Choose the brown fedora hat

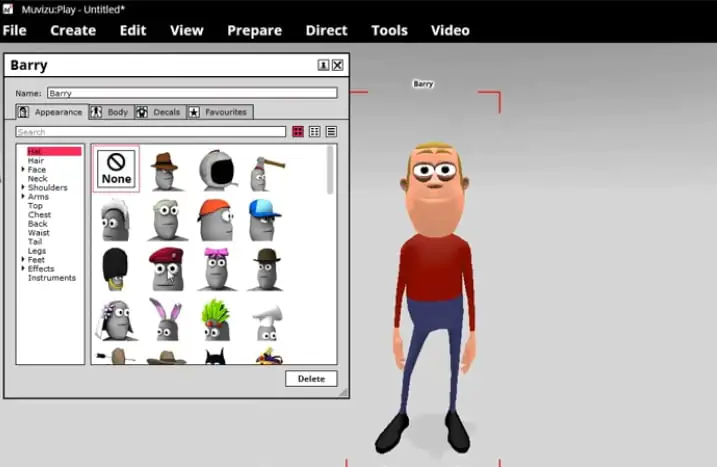click(x=166, y=170)
